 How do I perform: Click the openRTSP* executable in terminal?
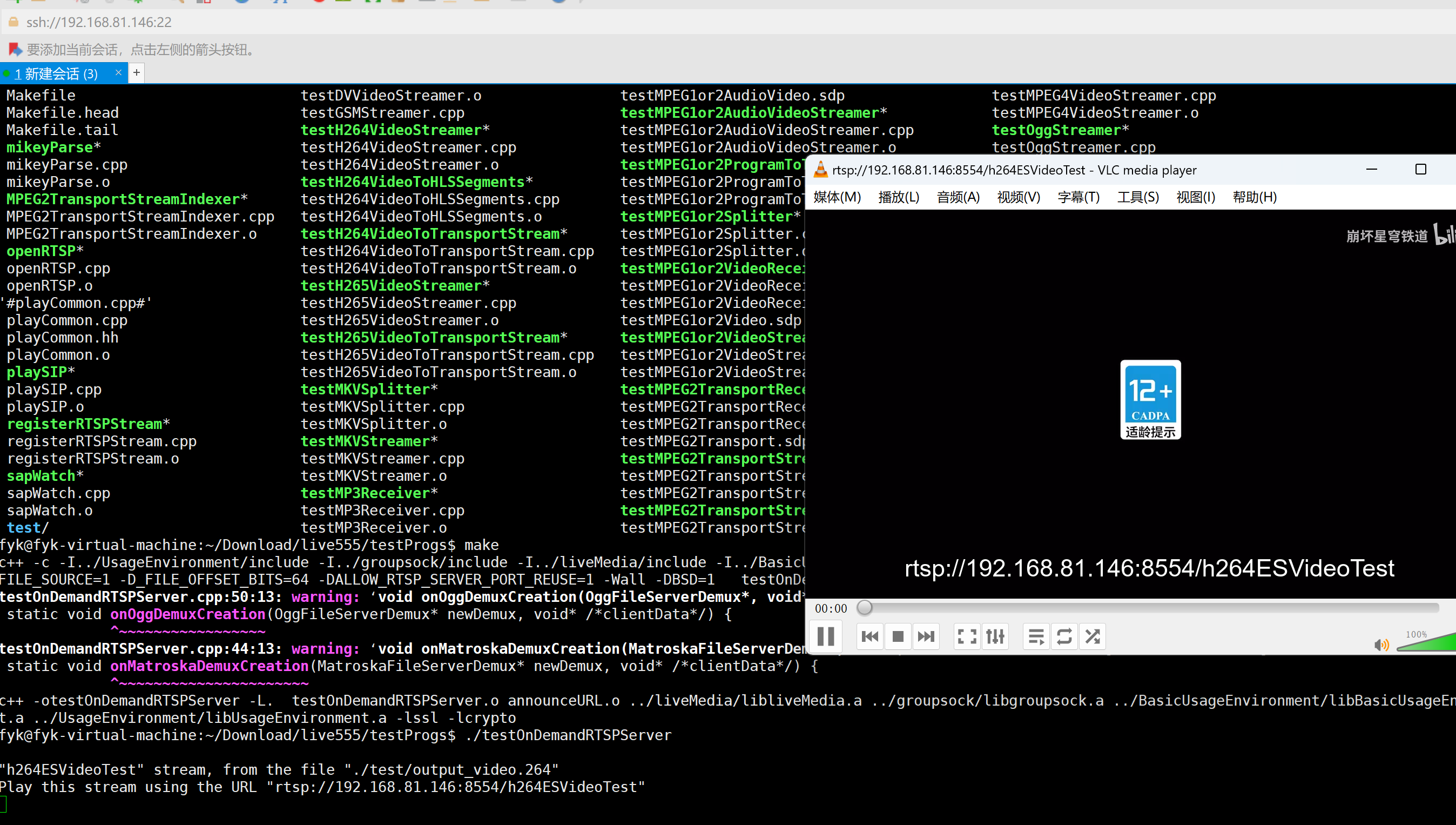pyautogui.click(x=45, y=251)
